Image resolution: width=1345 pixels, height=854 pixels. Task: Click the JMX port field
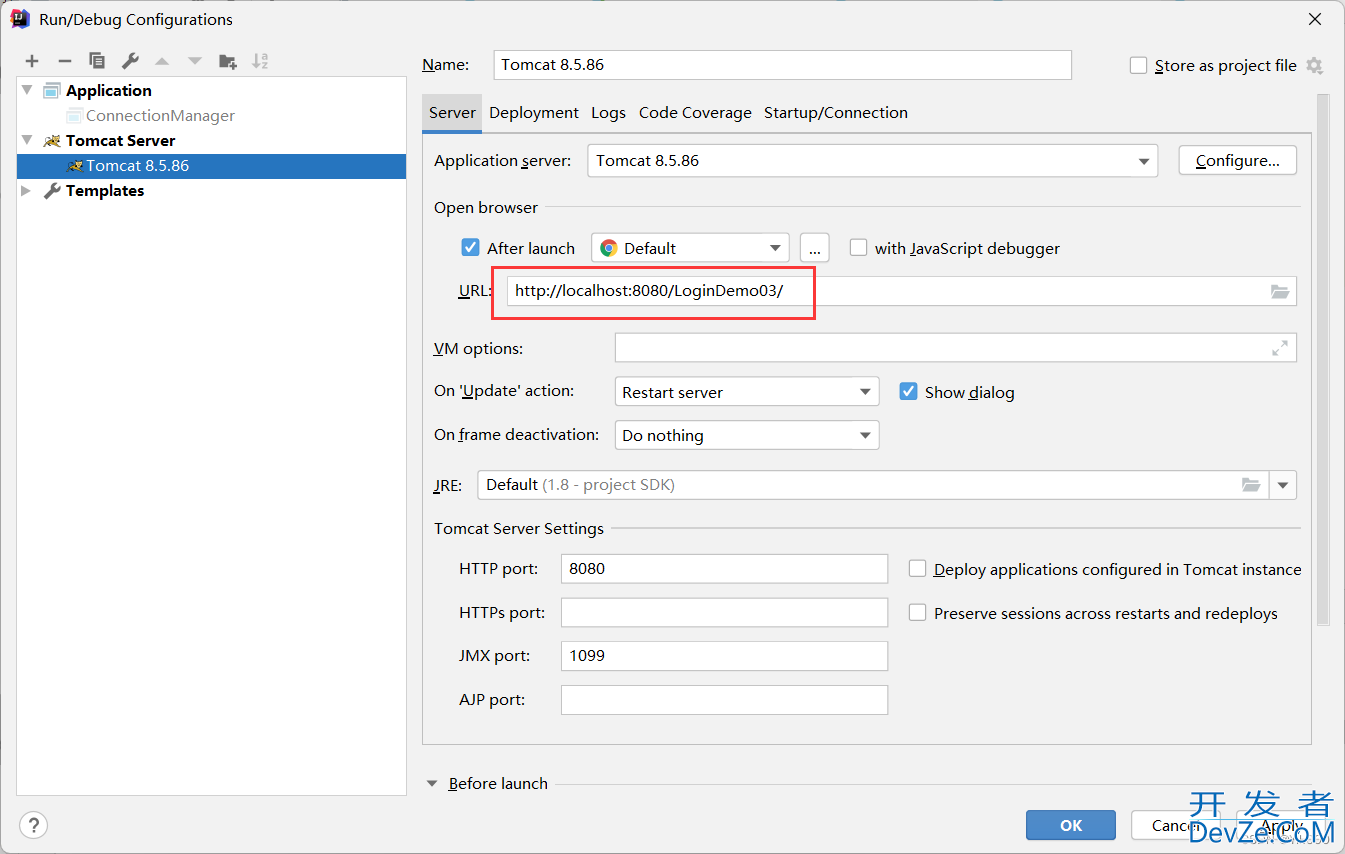[724, 656]
